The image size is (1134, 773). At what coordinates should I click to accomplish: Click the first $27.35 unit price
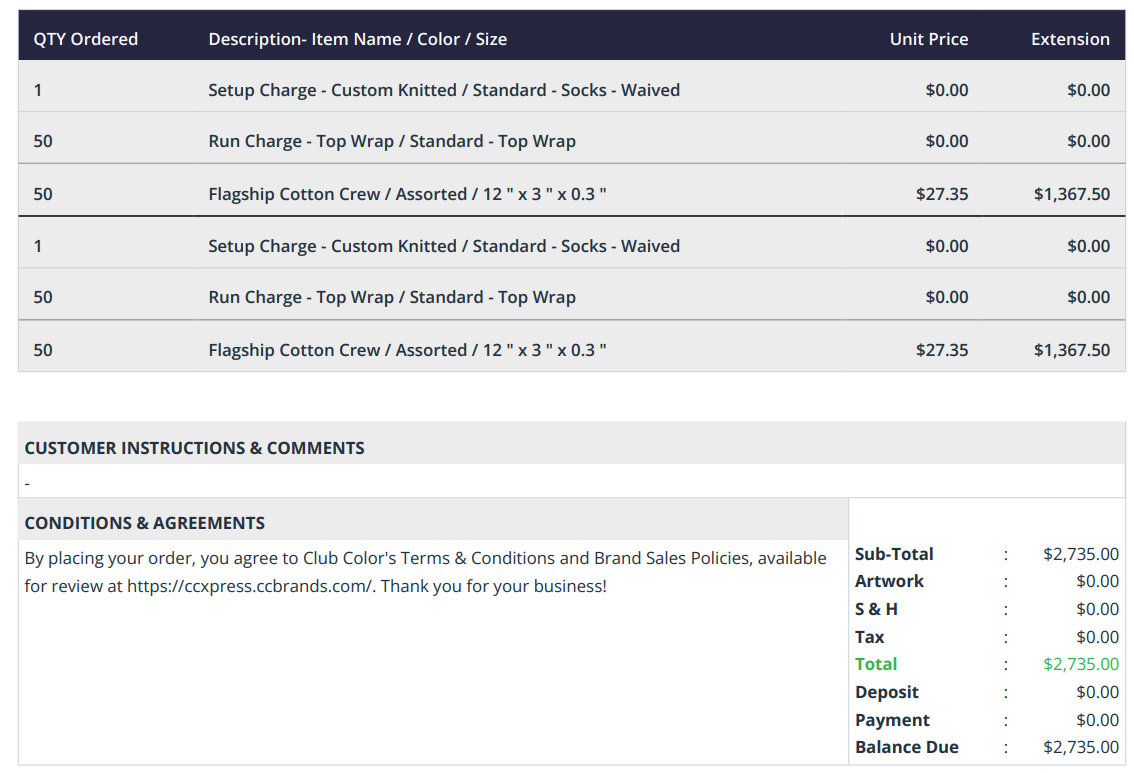(942, 194)
